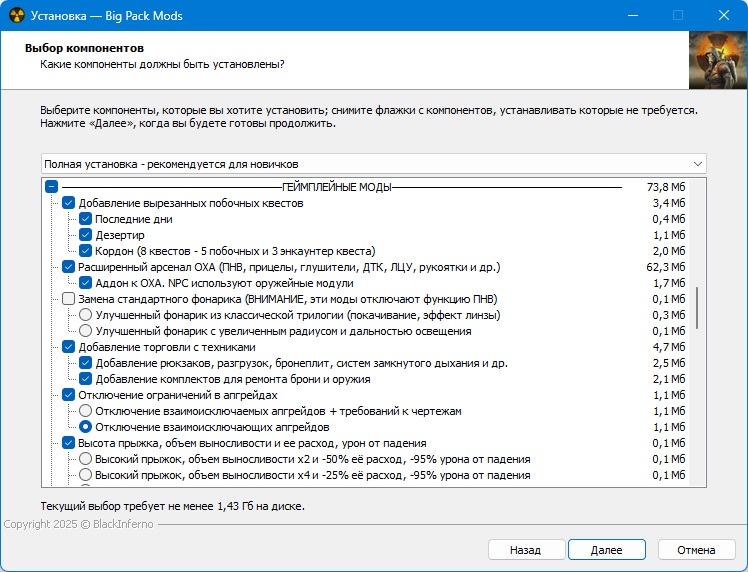Click the stalker artwork image in header
The width and height of the screenshot is (748, 572).
point(717,61)
